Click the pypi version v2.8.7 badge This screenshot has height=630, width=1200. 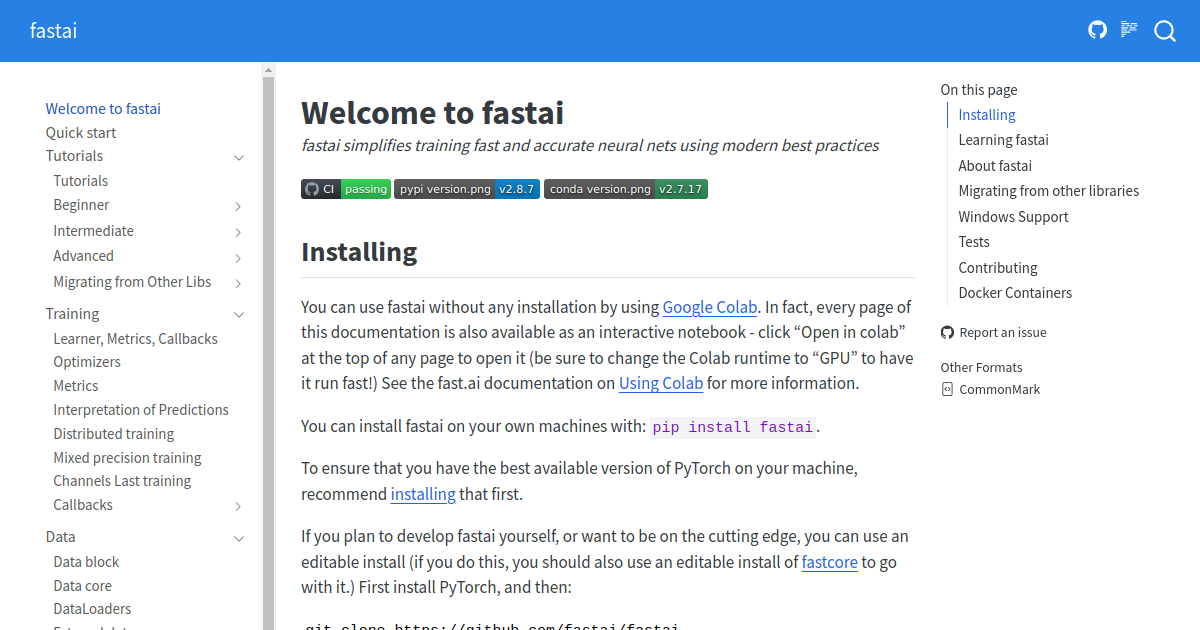[467, 189]
